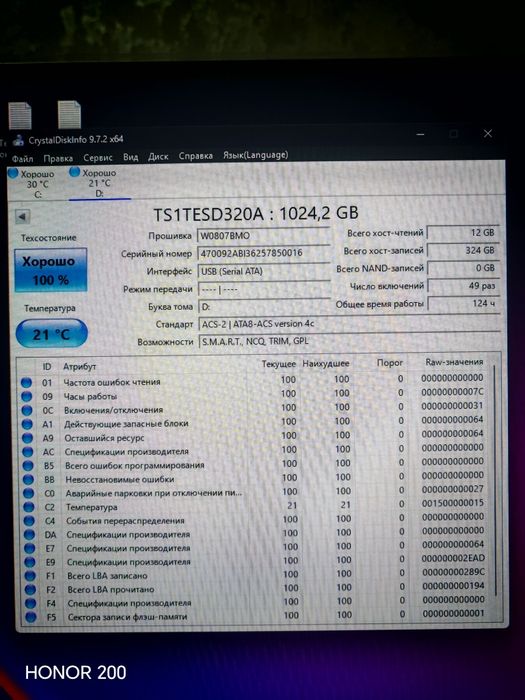Viewport: 525px width, 700px height.
Task: Click the Буква тома field D:
Action: [x=264, y=307]
